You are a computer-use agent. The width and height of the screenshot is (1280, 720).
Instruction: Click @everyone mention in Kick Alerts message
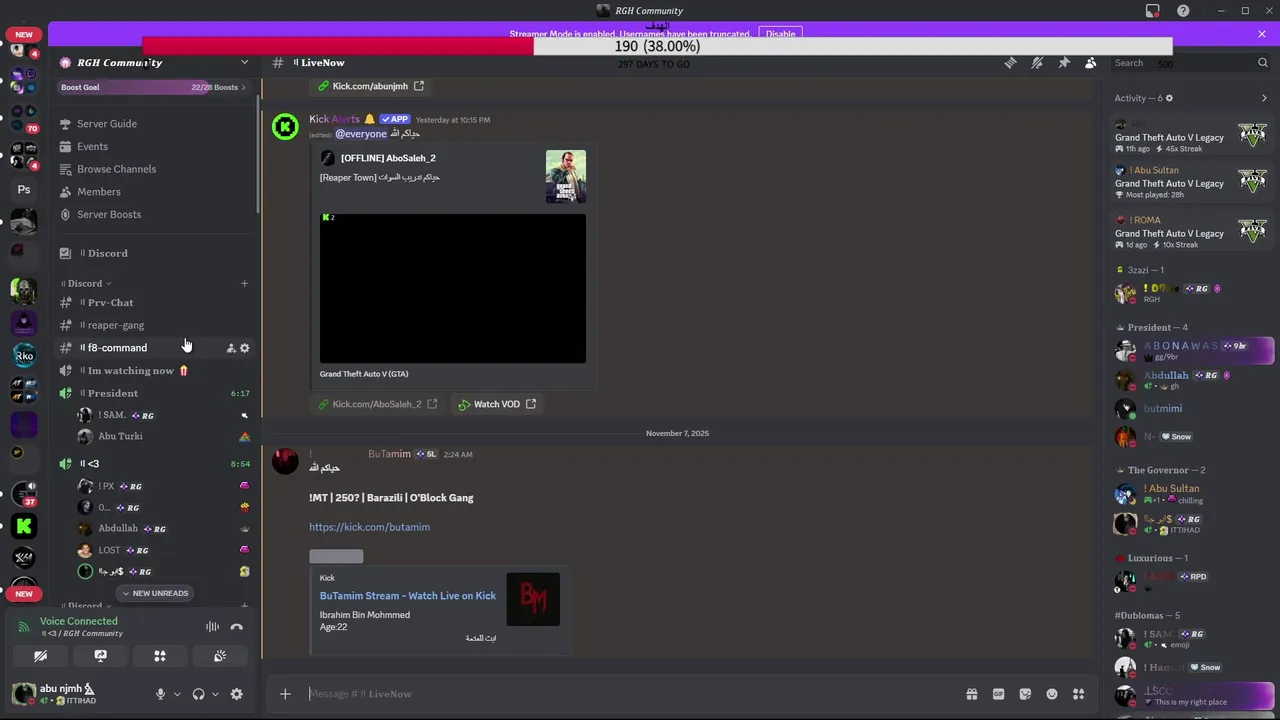click(360, 134)
